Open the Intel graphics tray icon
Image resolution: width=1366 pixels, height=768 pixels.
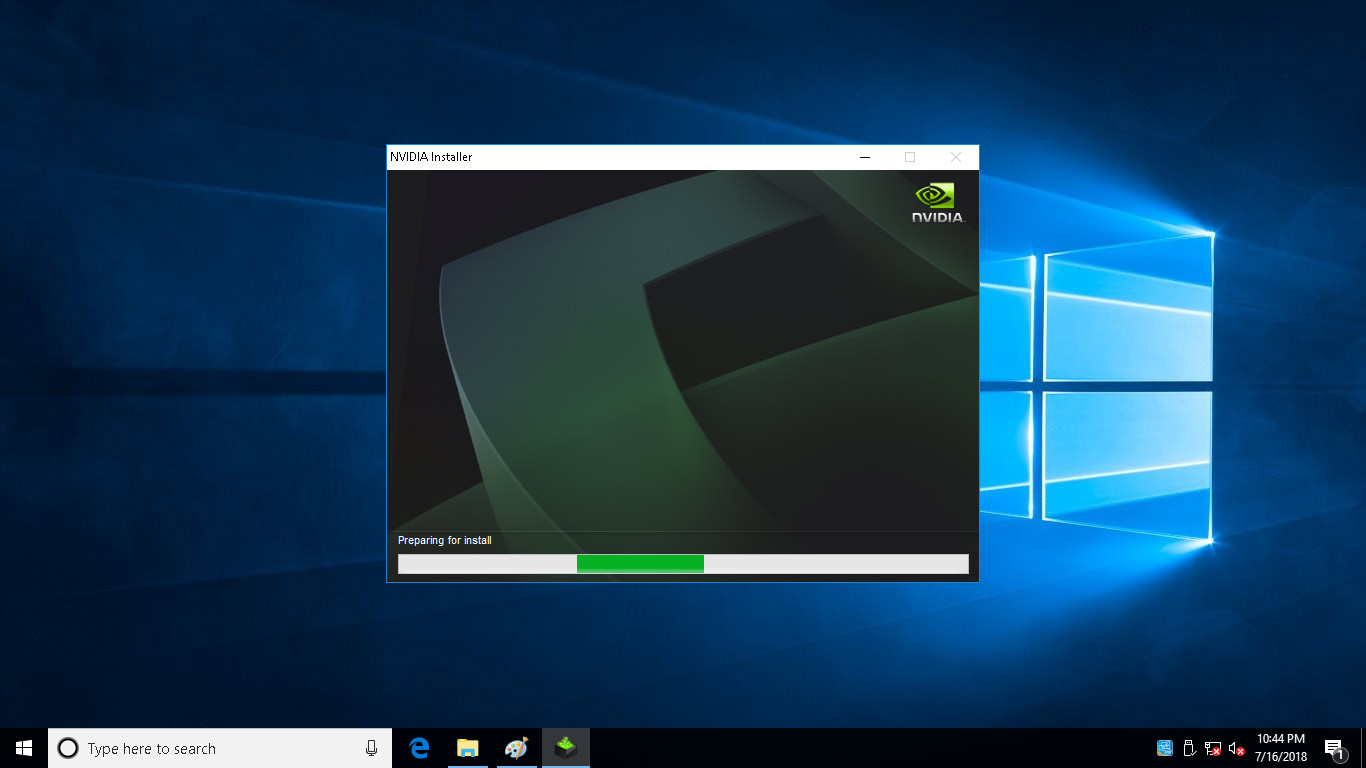[x=1165, y=748]
